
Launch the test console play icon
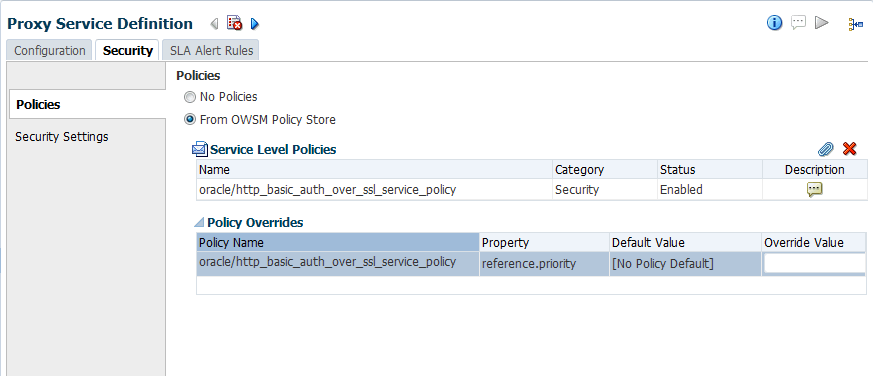pyautogui.click(x=822, y=23)
